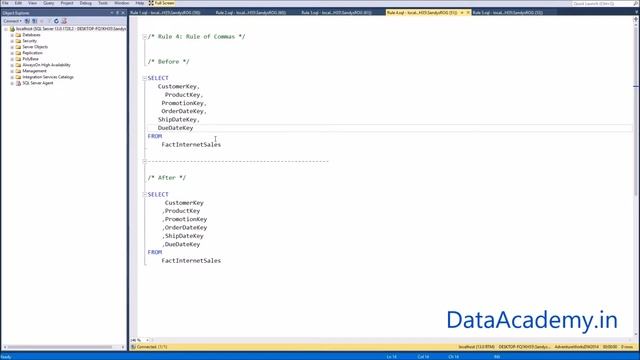The image size is (640, 360).
Task: Click ShipDateKey in the Before query
Action: click(177, 120)
